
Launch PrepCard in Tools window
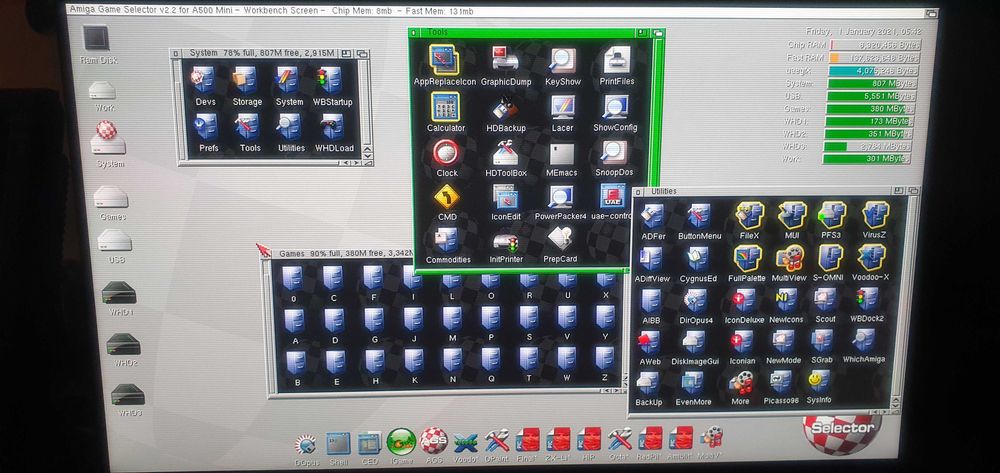(x=559, y=240)
